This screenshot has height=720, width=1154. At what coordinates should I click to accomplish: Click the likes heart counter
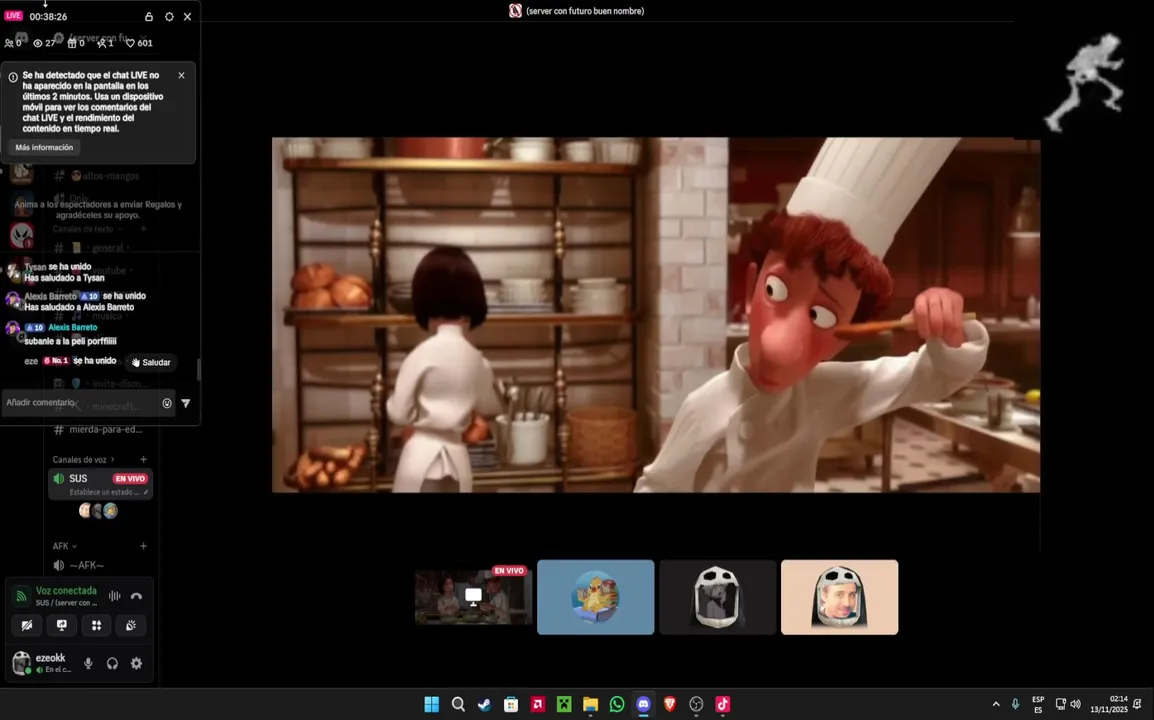pos(139,43)
